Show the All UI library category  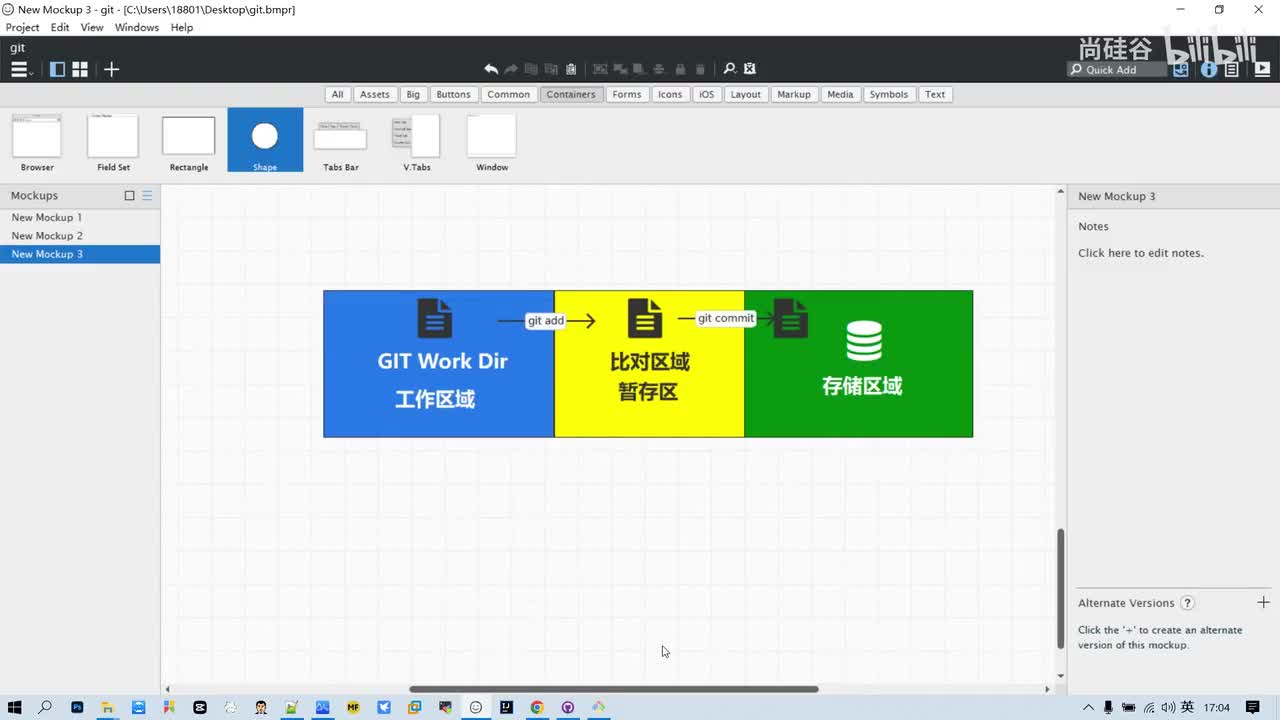point(337,94)
